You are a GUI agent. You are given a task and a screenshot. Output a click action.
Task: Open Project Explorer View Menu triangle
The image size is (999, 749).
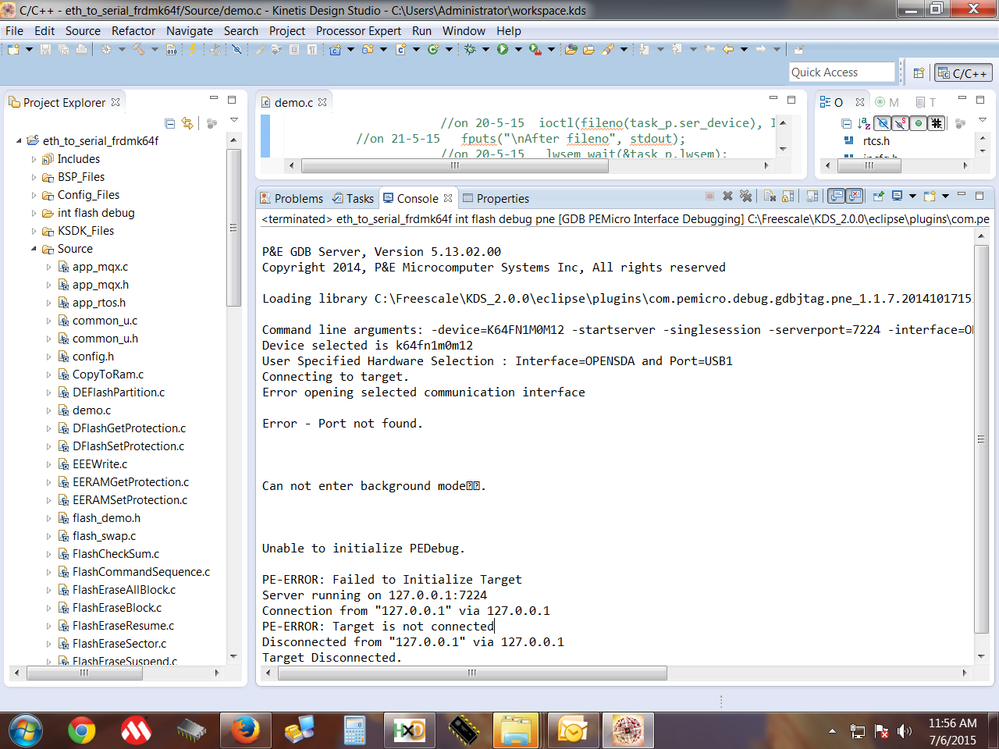point(234,120)
